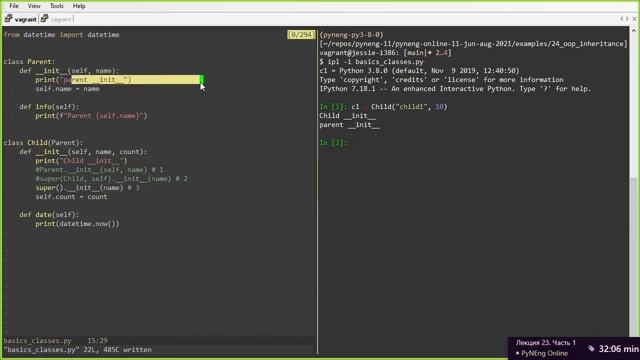Click the scrollbar up arrow
Screen dimensions: 640x360
click(633, 30)
